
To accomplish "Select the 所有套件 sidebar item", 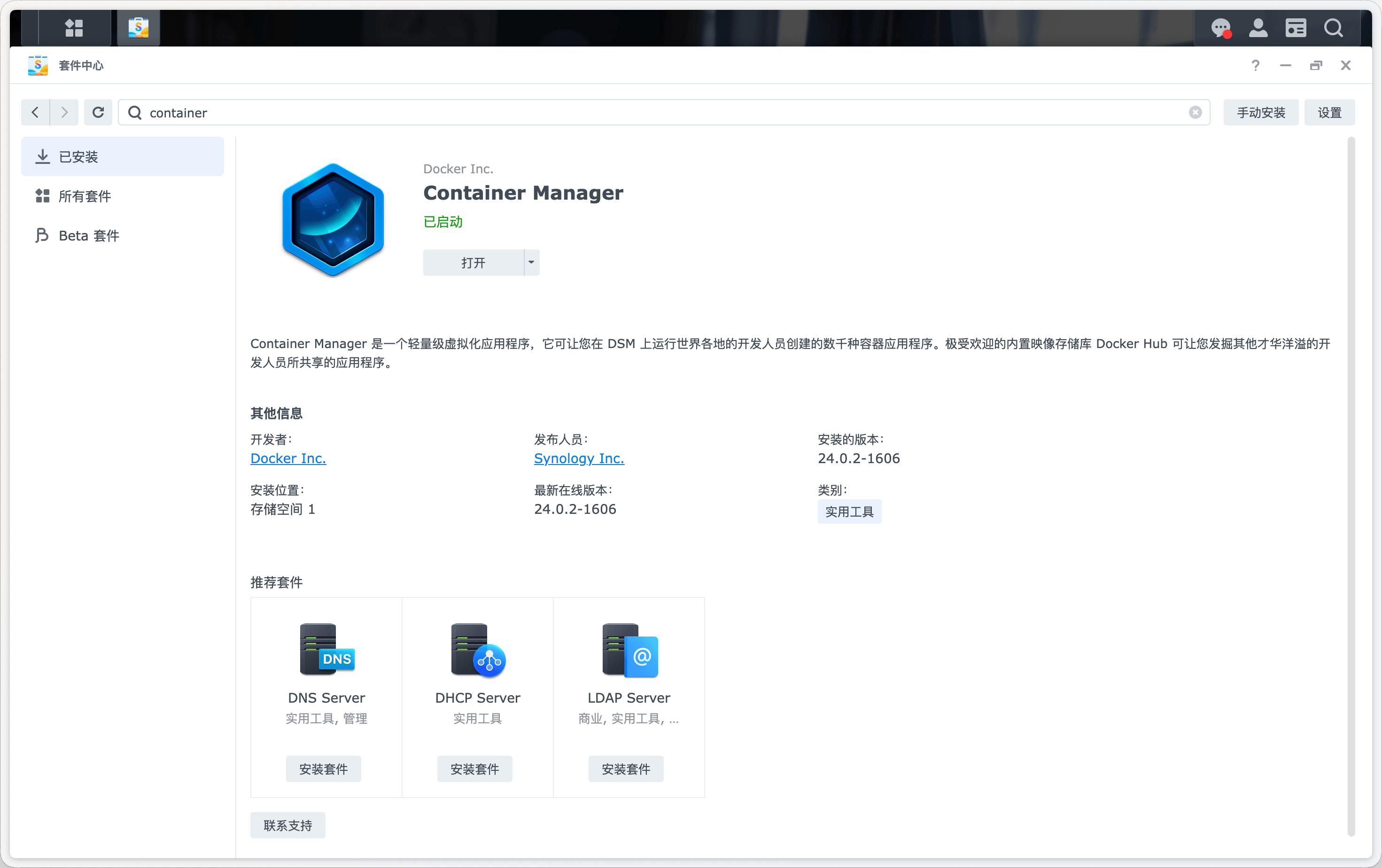I will coord(122,196).
